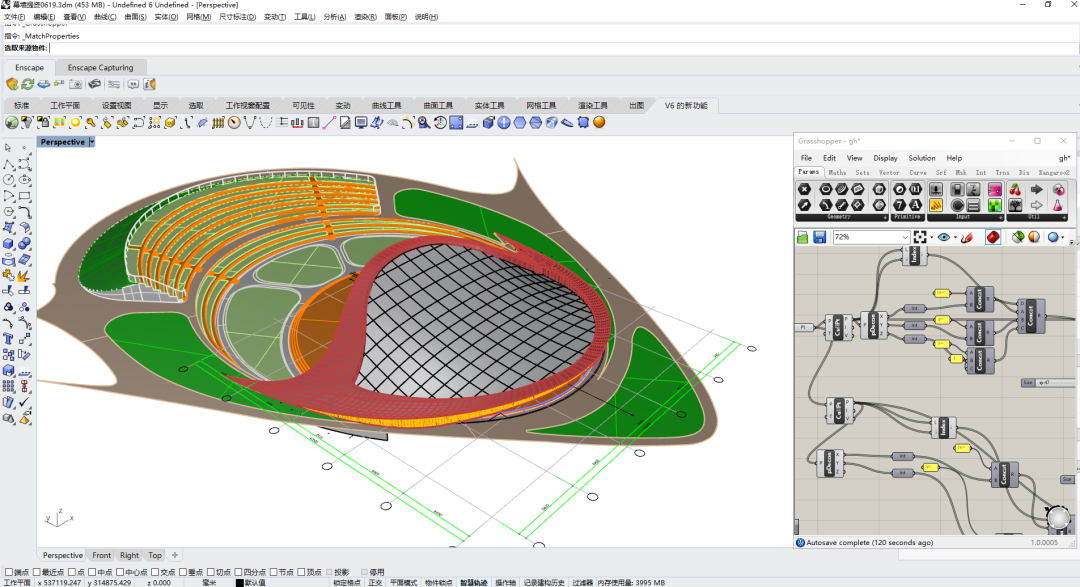This screenshot has width=1080, height=587.
Task: Select the text 'T' tool in left toolbar
Action: click(8, 338)
